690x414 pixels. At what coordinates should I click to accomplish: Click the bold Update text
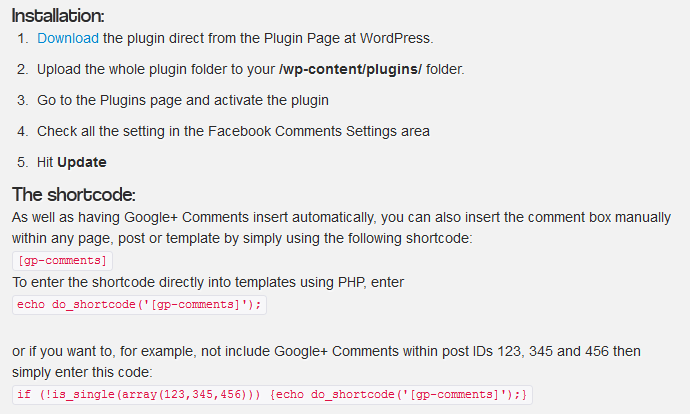tap(82, 162)
